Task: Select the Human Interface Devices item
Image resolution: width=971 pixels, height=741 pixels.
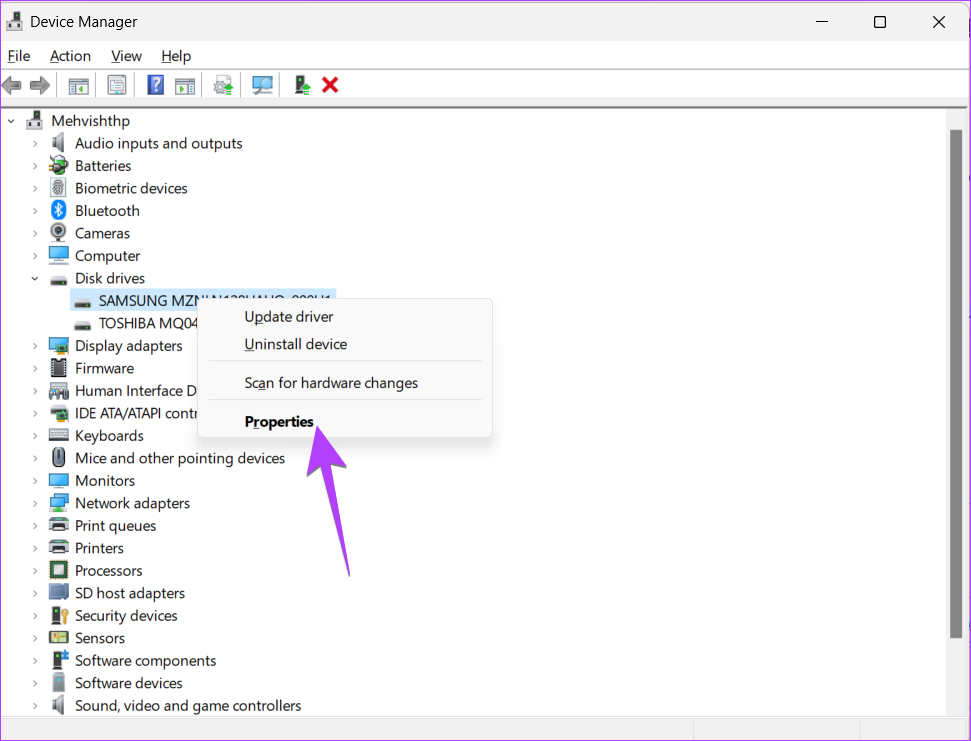Action: (x=136, y=391)
